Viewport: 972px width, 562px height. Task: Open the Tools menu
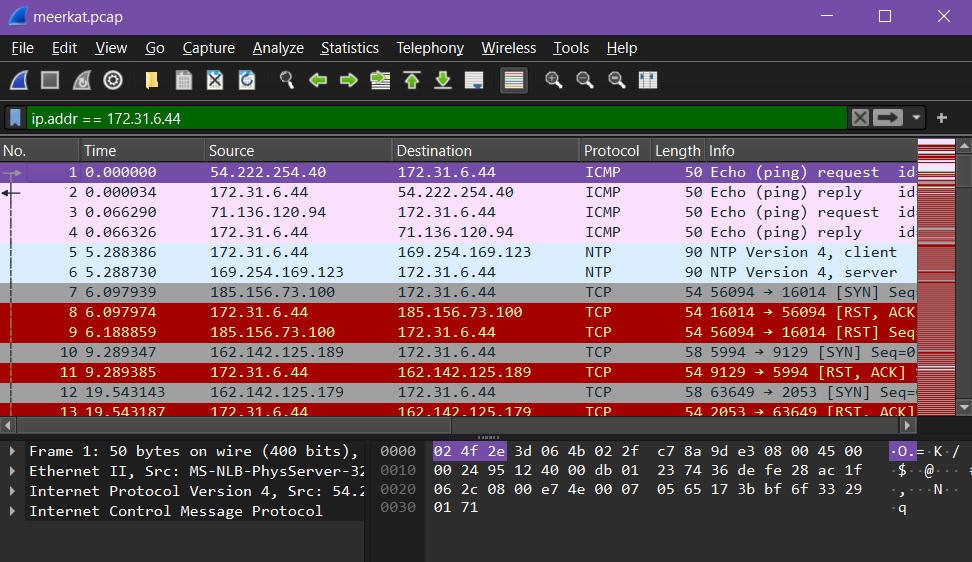pos(571,48)
